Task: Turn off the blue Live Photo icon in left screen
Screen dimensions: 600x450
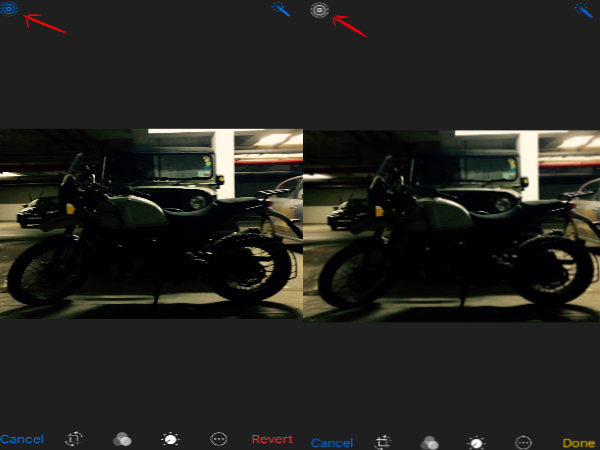Action: click(11, 9)
